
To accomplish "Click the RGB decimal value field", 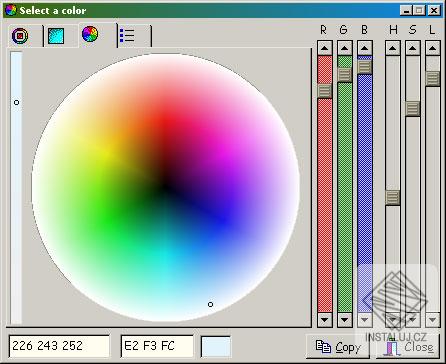I will tap(59, 346).
